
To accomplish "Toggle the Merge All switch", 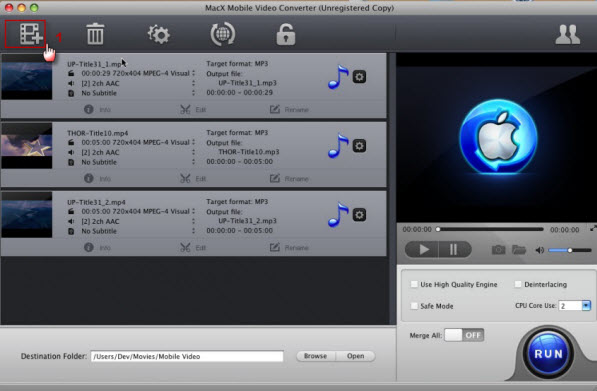I will (464, 335).
